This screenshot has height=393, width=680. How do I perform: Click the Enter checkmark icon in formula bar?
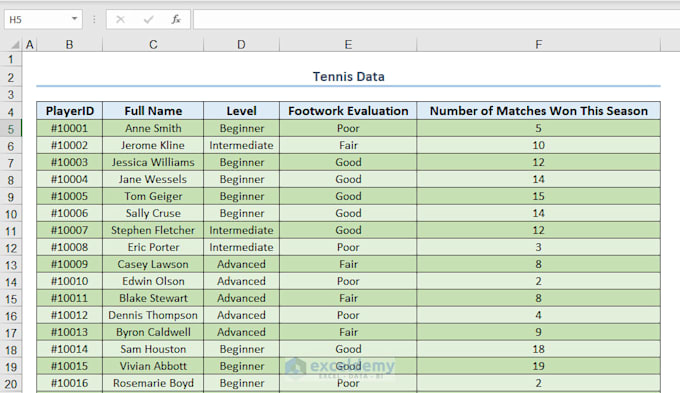[x=148, y=20]
